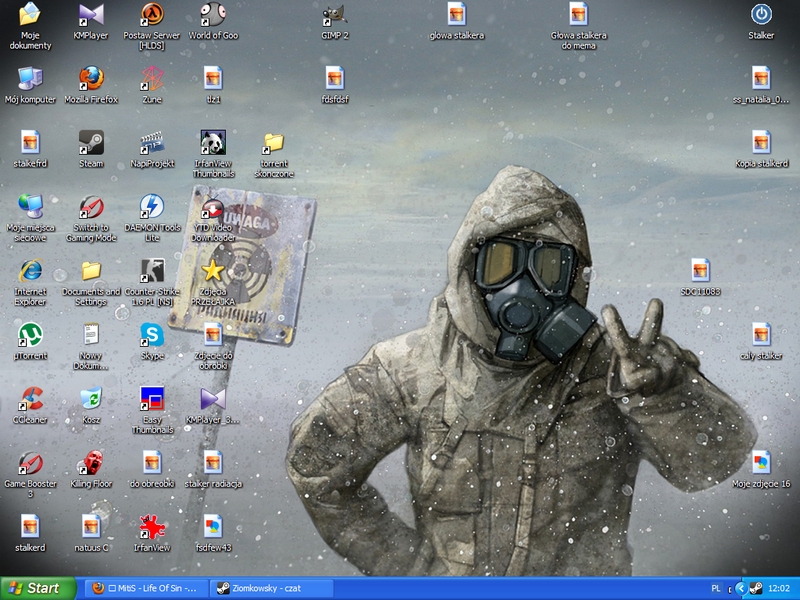Image resolution: width=800 pixels, height=600 pixels.
Task: Select the glowa stalkera image file
Action: [457, 14]
